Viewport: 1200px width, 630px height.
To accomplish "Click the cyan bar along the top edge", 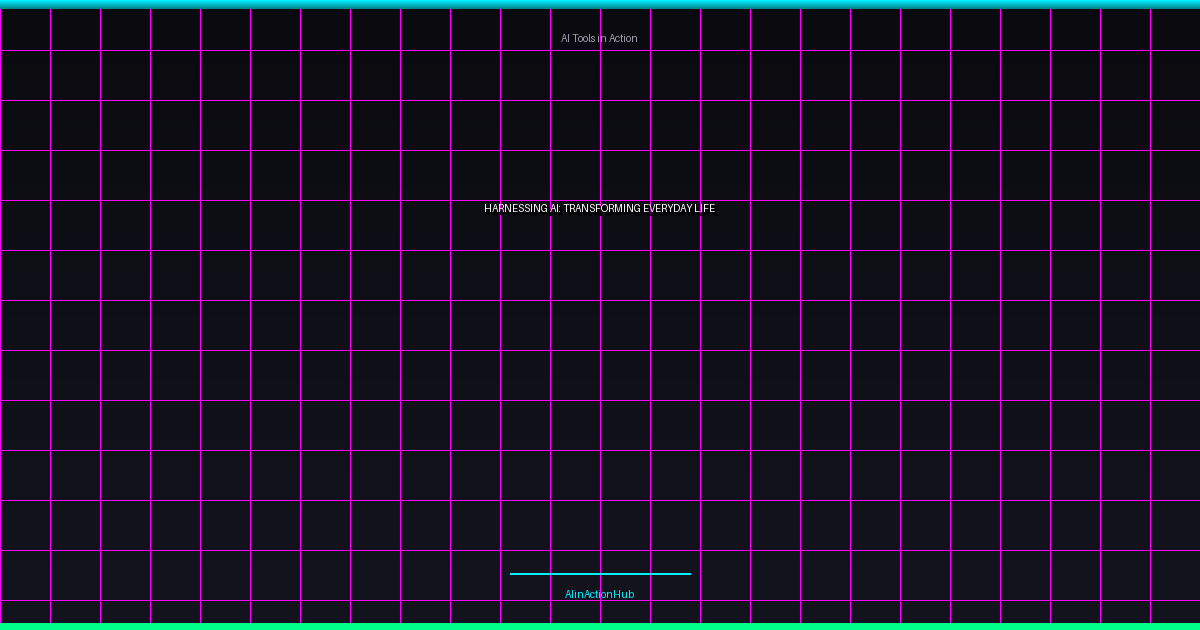I will pos(600,4).
